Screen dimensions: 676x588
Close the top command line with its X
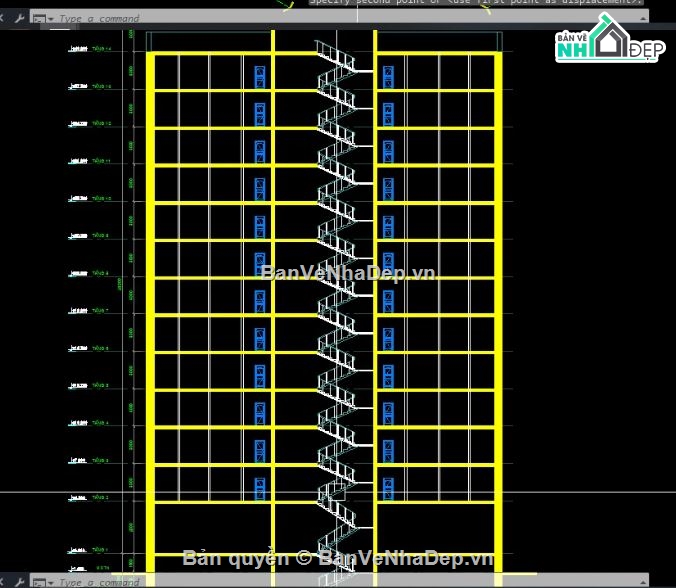2,18
